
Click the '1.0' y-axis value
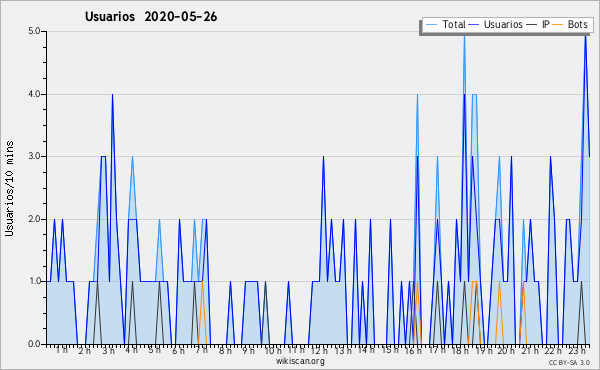[x=34, y=281]
